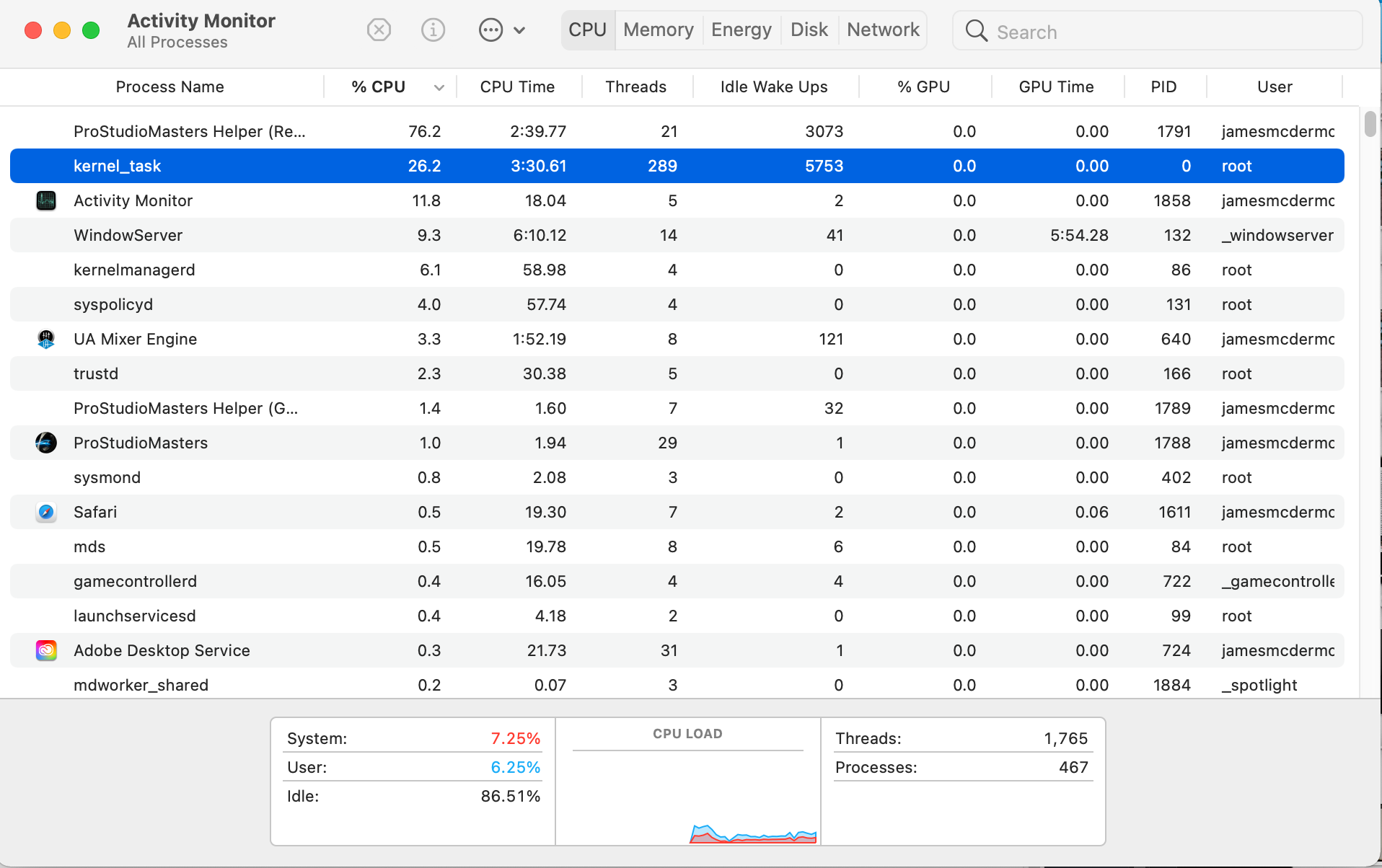Click the Safari compass icon
Viewport: 1382px width, 868px height.
coord(46,512)
